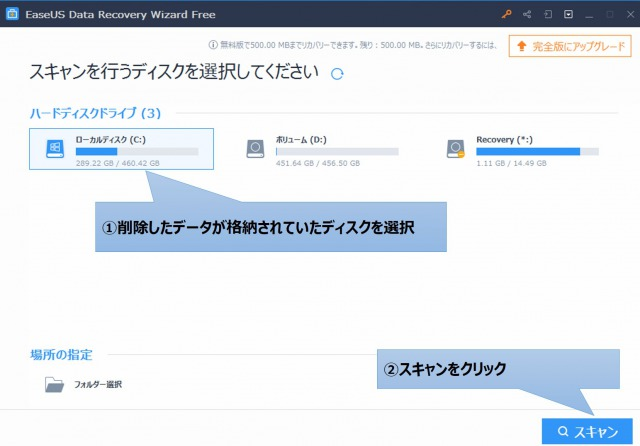Click the D: drive usage bar
The width and height of the screenshot is (640, 446).
pos(337,151)
